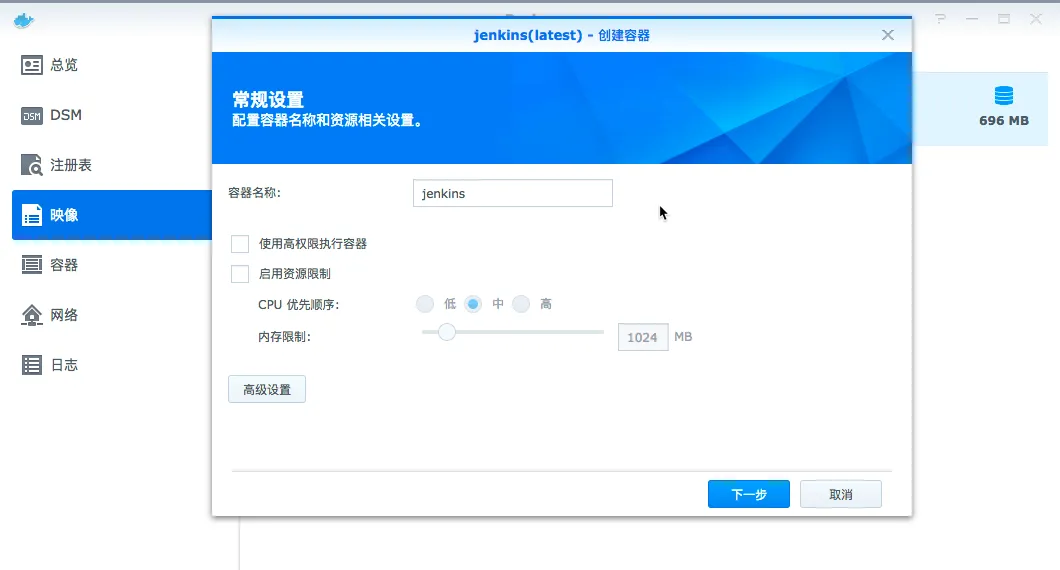Viewport: 1060px width, 570px height.
Task: Select 高 CPU priority radio button
Action: pos(521,304)
